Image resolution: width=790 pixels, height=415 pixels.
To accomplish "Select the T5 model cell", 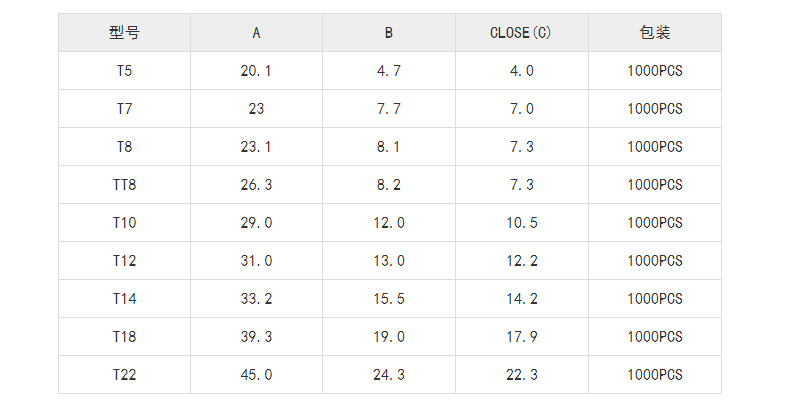I will point(124,71).
